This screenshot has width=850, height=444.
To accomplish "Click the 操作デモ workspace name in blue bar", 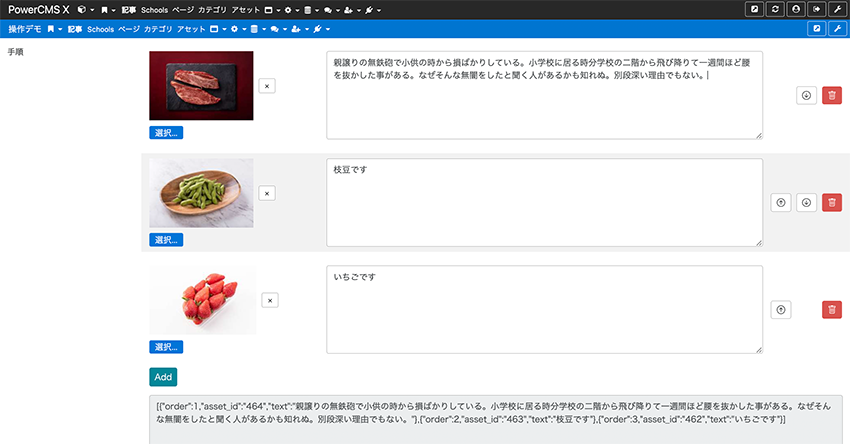I will click(24, 29).
